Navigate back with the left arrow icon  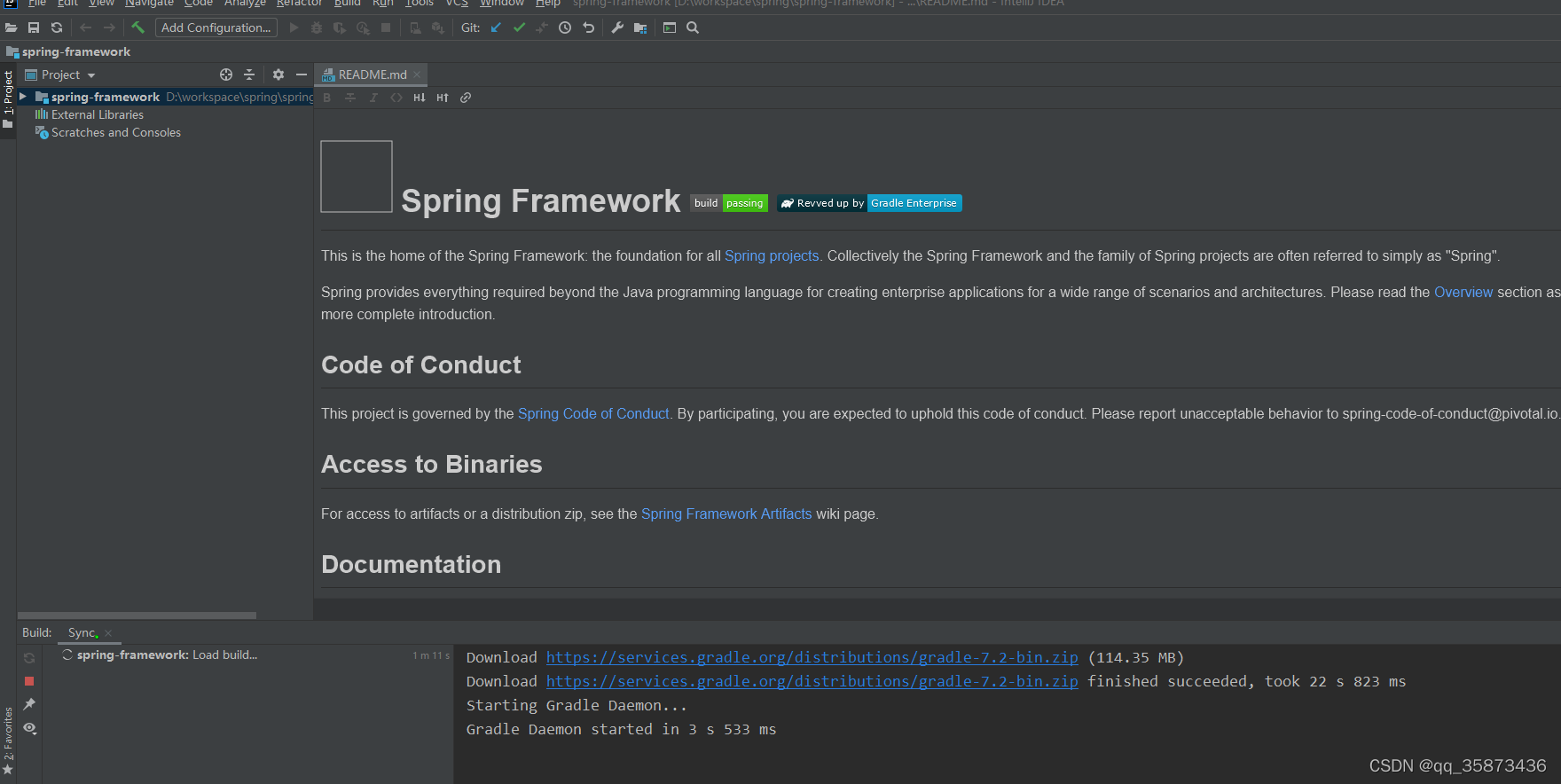(x=85, y=27)
